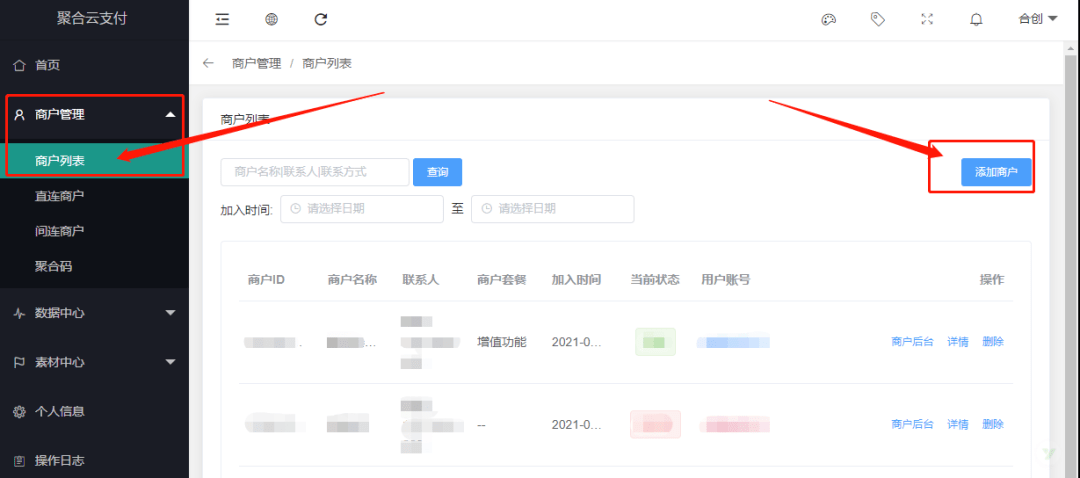Click the 查询 search button
This screenshot has height=478, width=1080.
(x=437, y=172)
